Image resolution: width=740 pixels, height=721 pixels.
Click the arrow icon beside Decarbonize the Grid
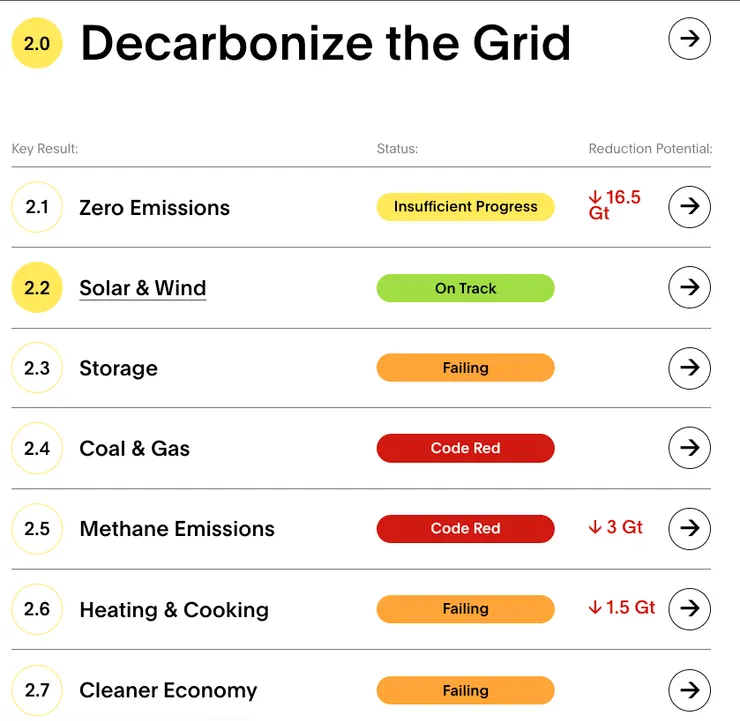(x=689, y=39)
